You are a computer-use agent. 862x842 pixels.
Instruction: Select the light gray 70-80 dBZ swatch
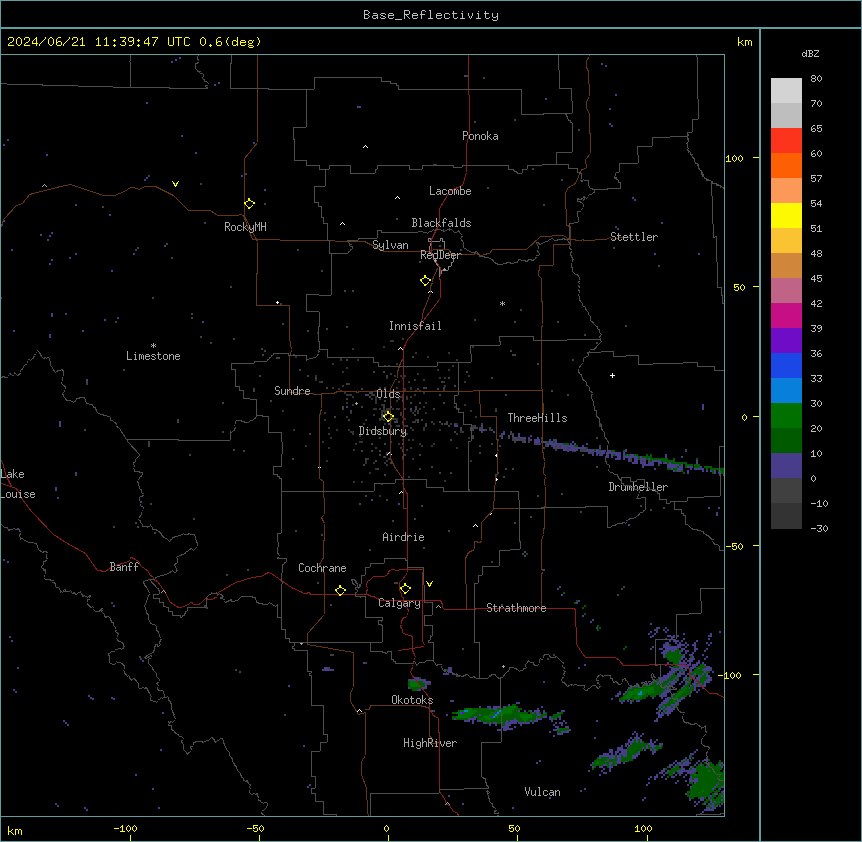pyautogui.click(x=786, y=91)
